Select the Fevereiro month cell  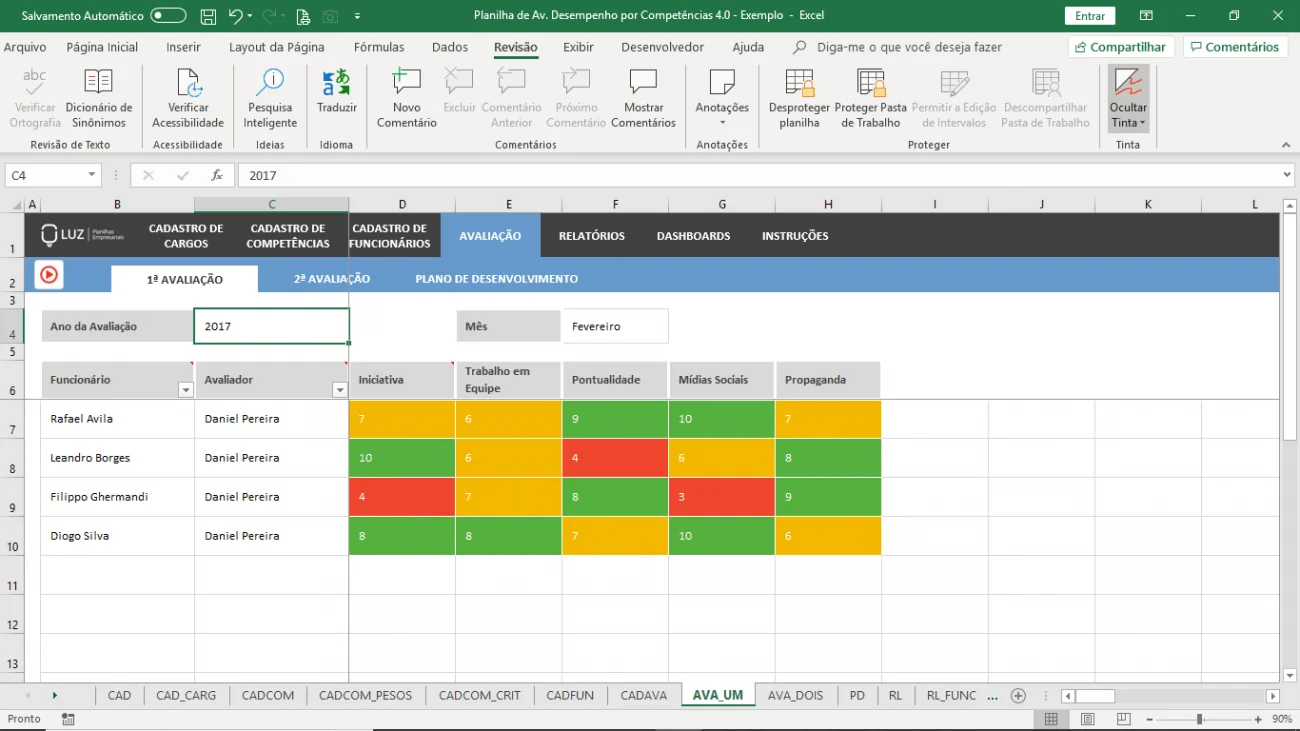tap(615, 326)
